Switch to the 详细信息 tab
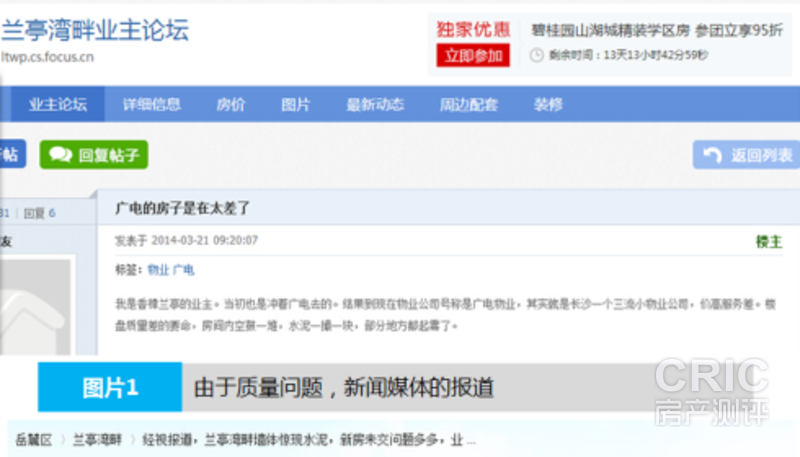The height and width of the screenshot is (457, 800). click(151, 104)
